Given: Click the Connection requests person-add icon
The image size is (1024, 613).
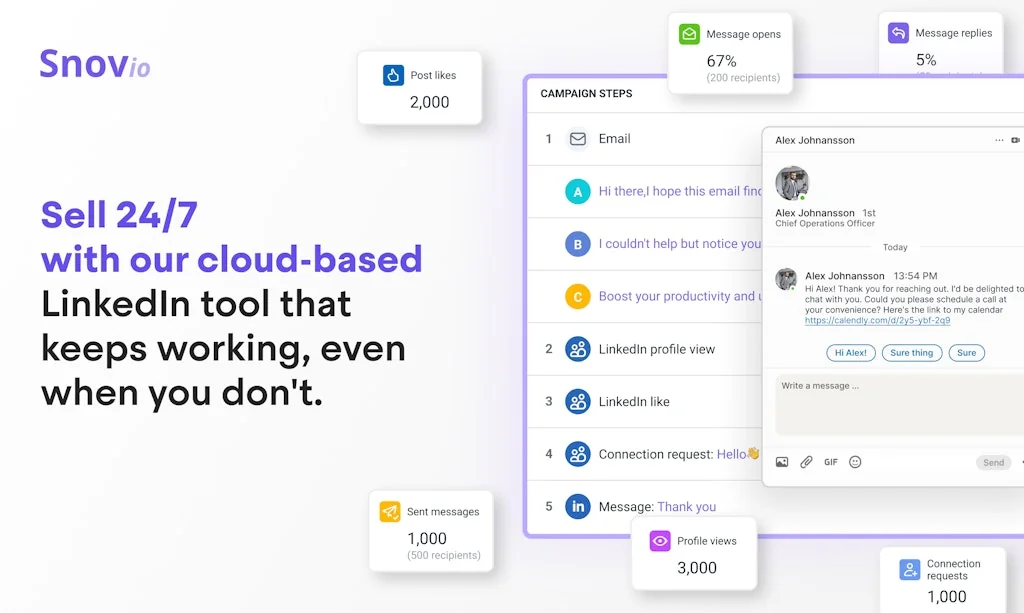Looking at the screenshot, I should tap(909, 569).
